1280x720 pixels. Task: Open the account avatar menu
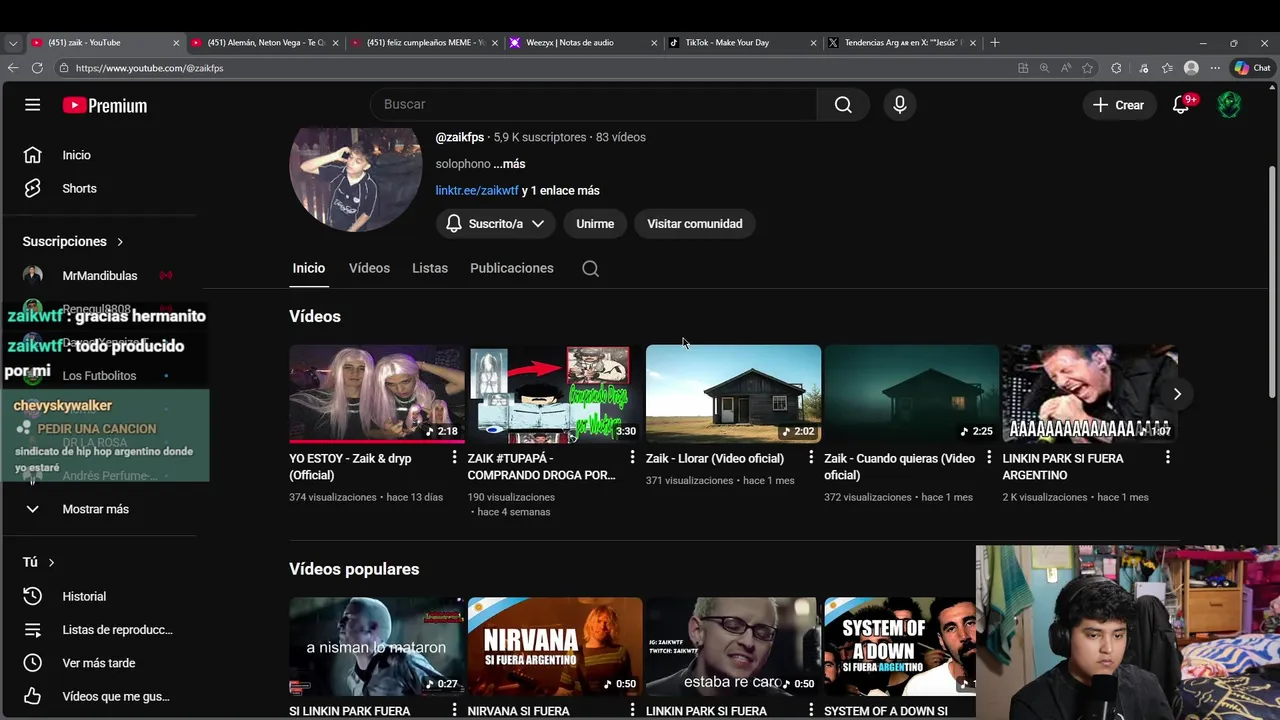coord(1229,105)
